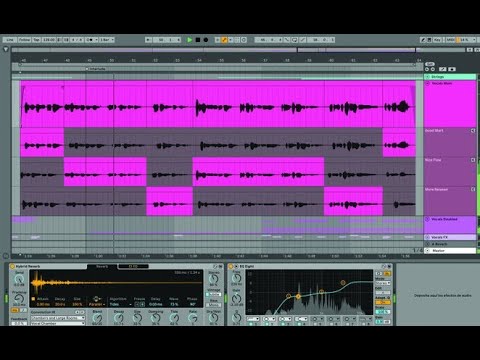Click the Stop transport button
Screen dimensions: 480x360
(198, 40)
